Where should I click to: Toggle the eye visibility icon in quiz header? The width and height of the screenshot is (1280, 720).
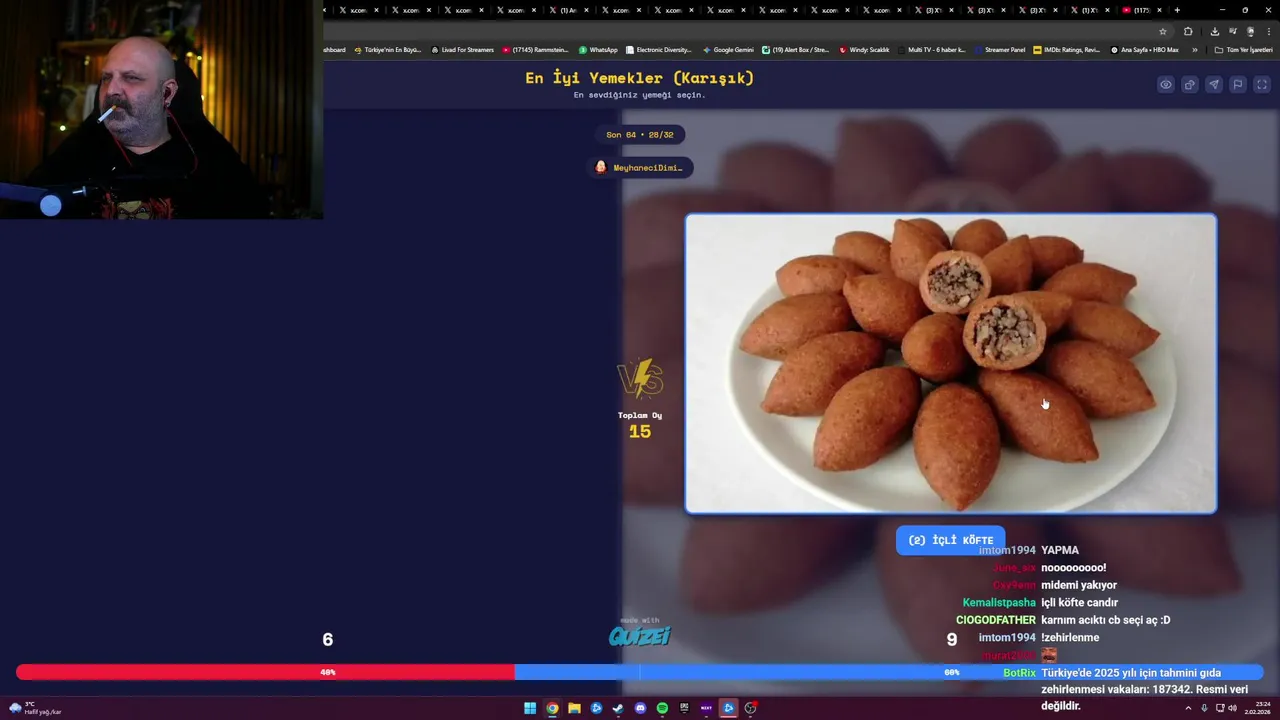coord(1166,85)
